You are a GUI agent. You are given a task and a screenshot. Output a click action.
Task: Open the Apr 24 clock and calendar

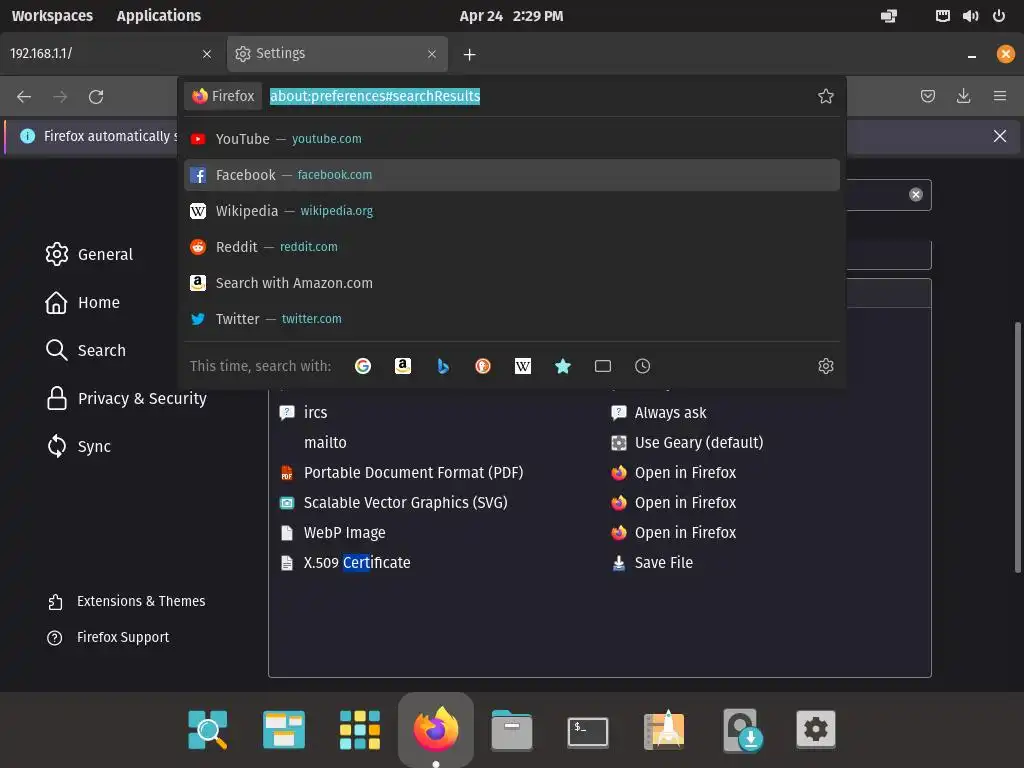[511, 16]
